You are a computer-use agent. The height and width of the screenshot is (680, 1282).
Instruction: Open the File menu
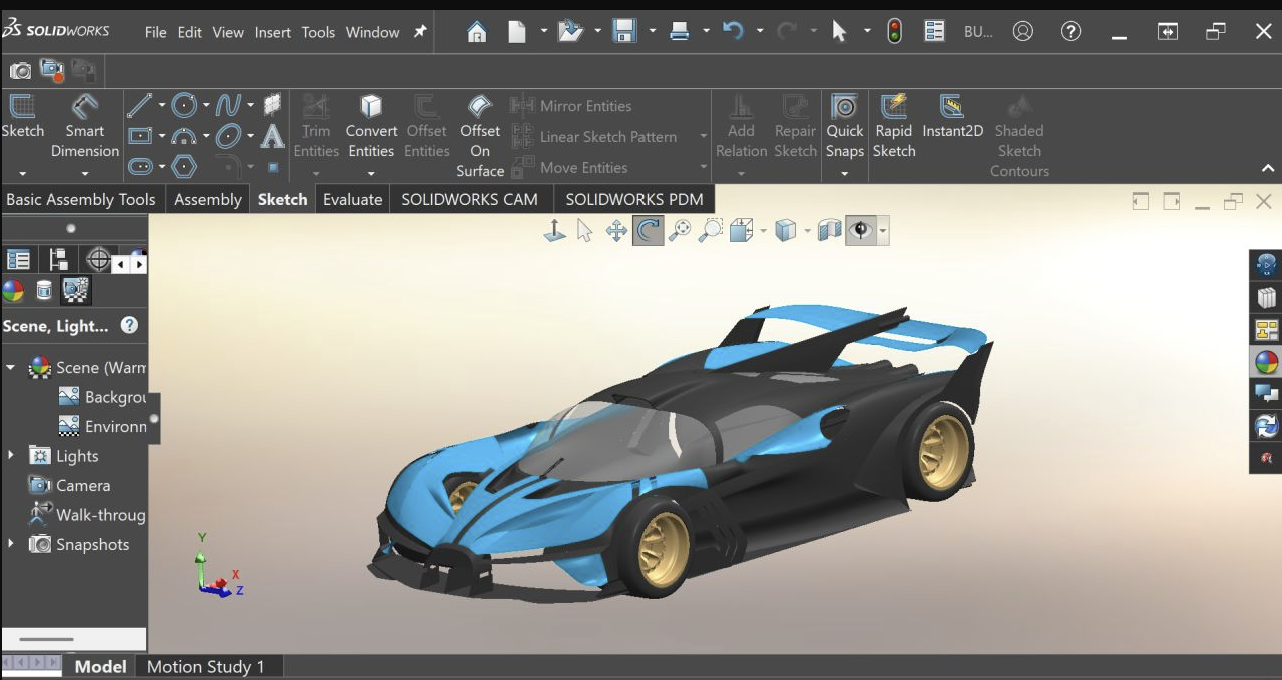155,32
